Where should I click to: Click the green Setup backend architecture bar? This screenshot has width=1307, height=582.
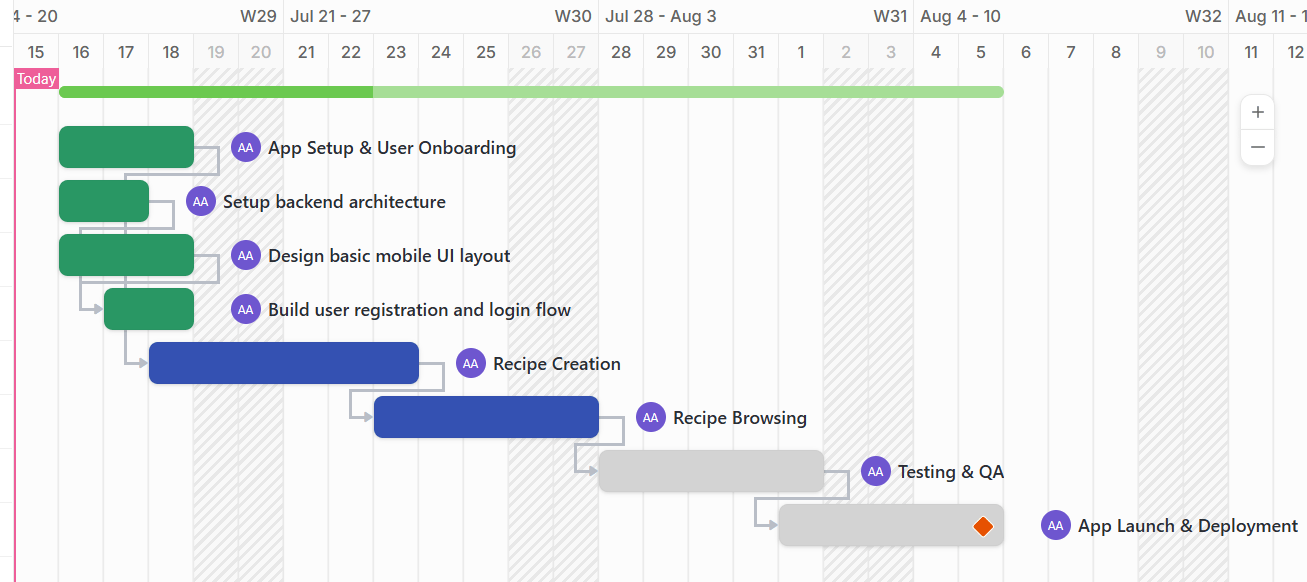pos(104,201)
